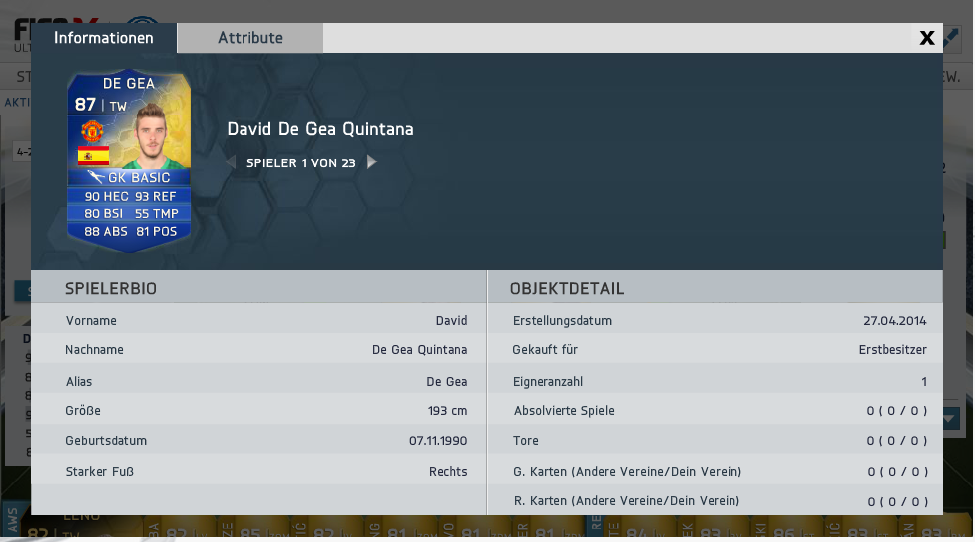Viewport: 975px width, 551px height.
Task: Click the Starker Fuß value Rechts
Action: (448, 471)
